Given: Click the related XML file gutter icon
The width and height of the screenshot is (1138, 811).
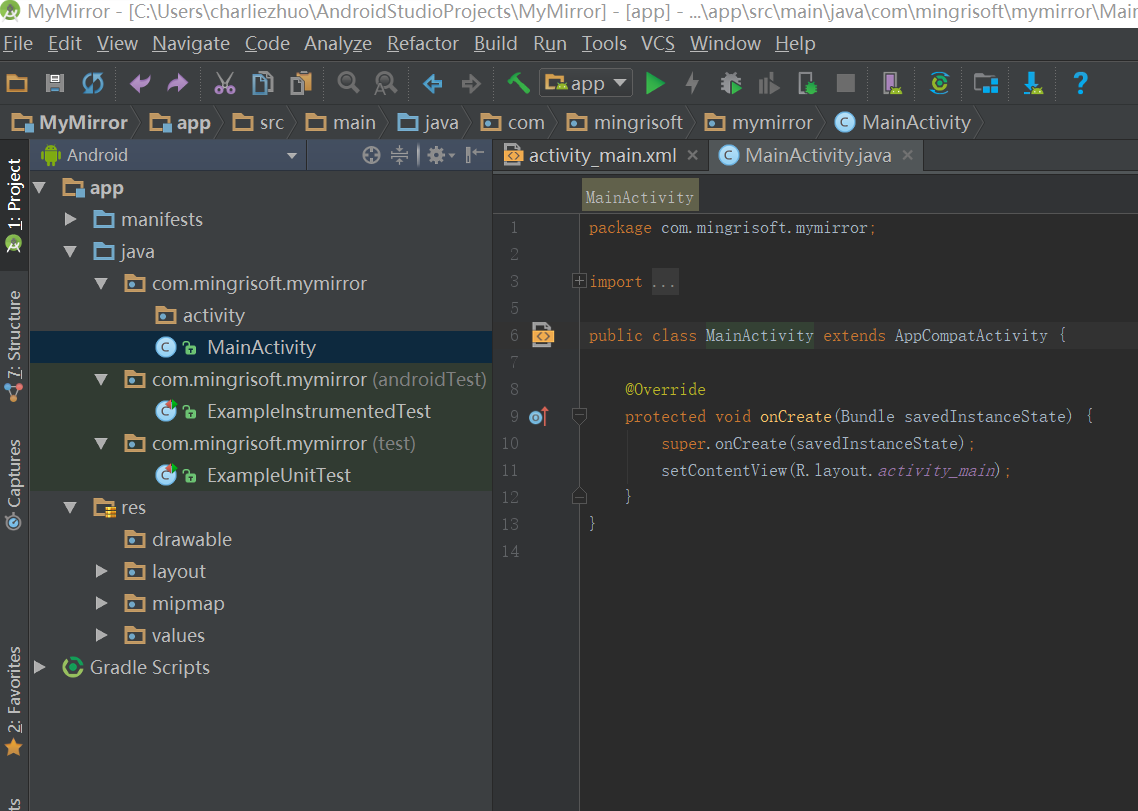Looking at the screenshot, I should (543, 335).
